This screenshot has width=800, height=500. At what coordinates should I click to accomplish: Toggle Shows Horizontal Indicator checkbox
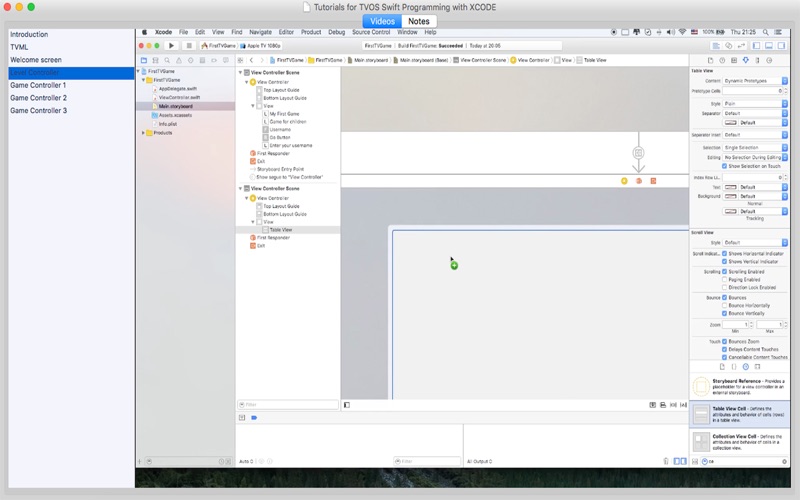pyautogui.click(x=724, y=254)
